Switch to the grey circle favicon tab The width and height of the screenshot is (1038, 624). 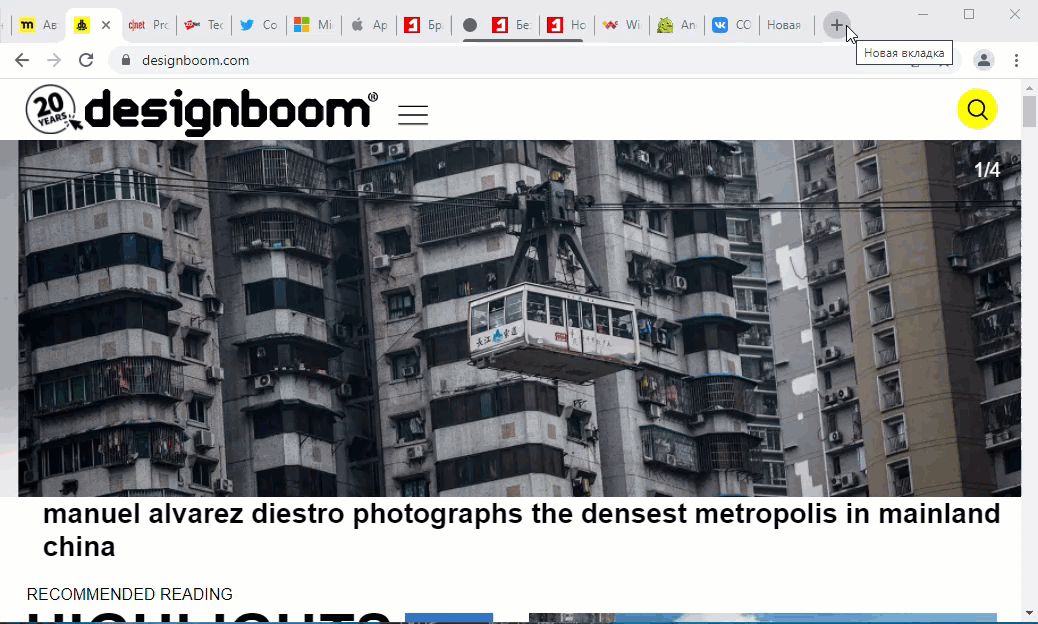click(470, 25)
